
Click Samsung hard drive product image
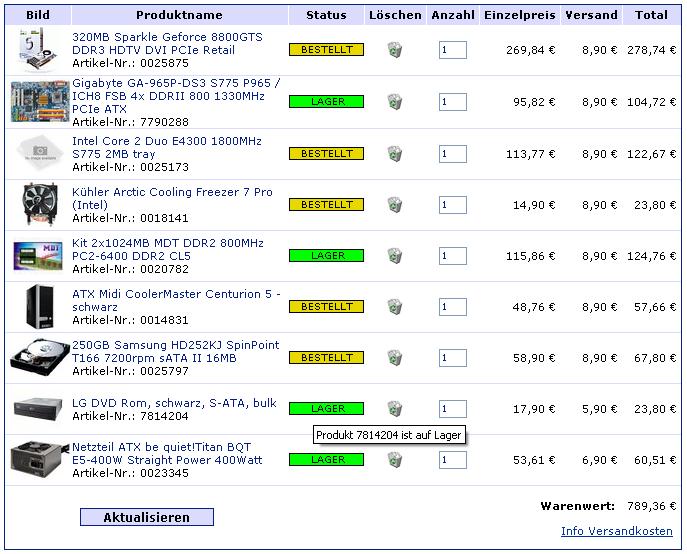40,358
